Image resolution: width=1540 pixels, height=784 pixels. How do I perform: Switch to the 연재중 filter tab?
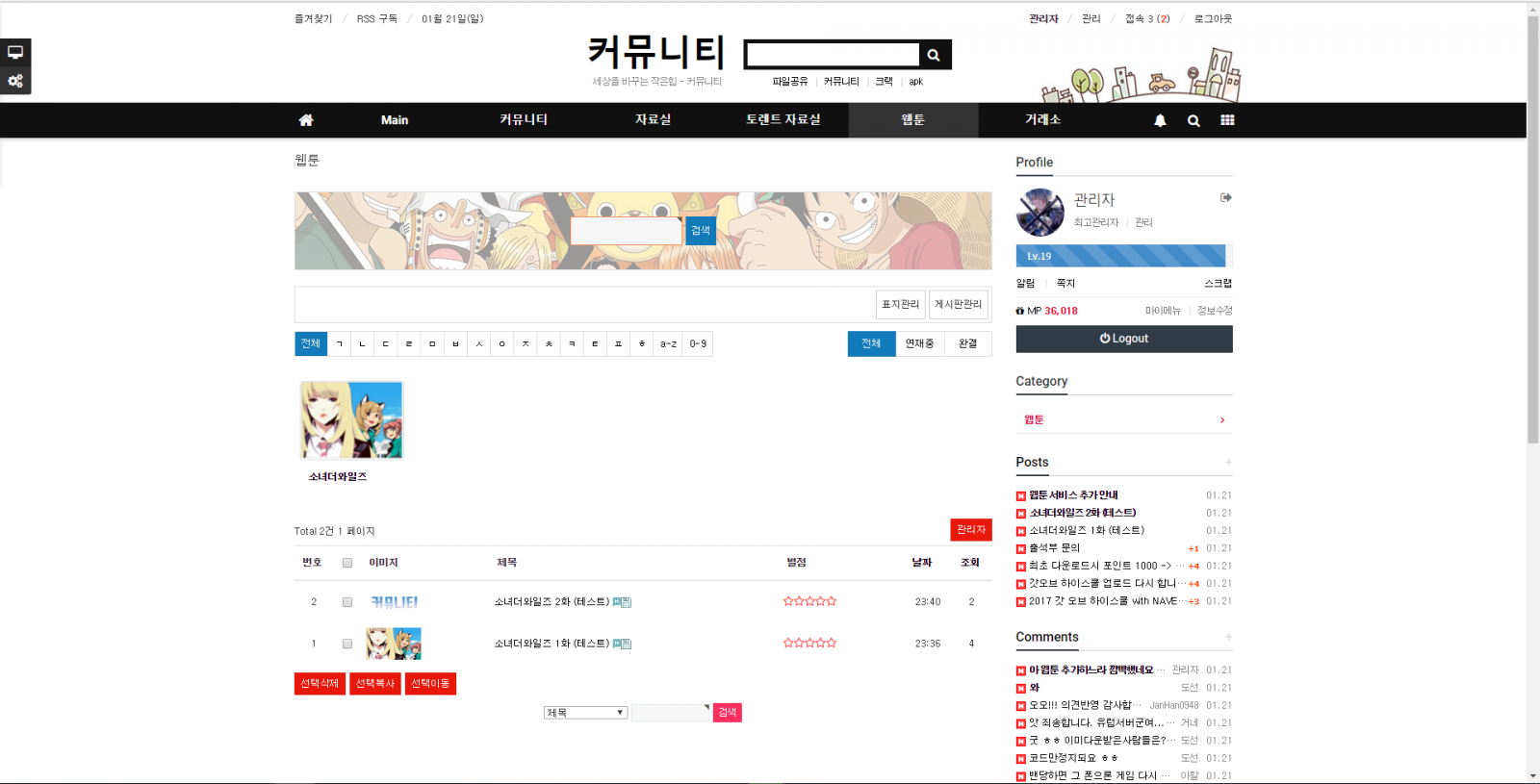919,343
